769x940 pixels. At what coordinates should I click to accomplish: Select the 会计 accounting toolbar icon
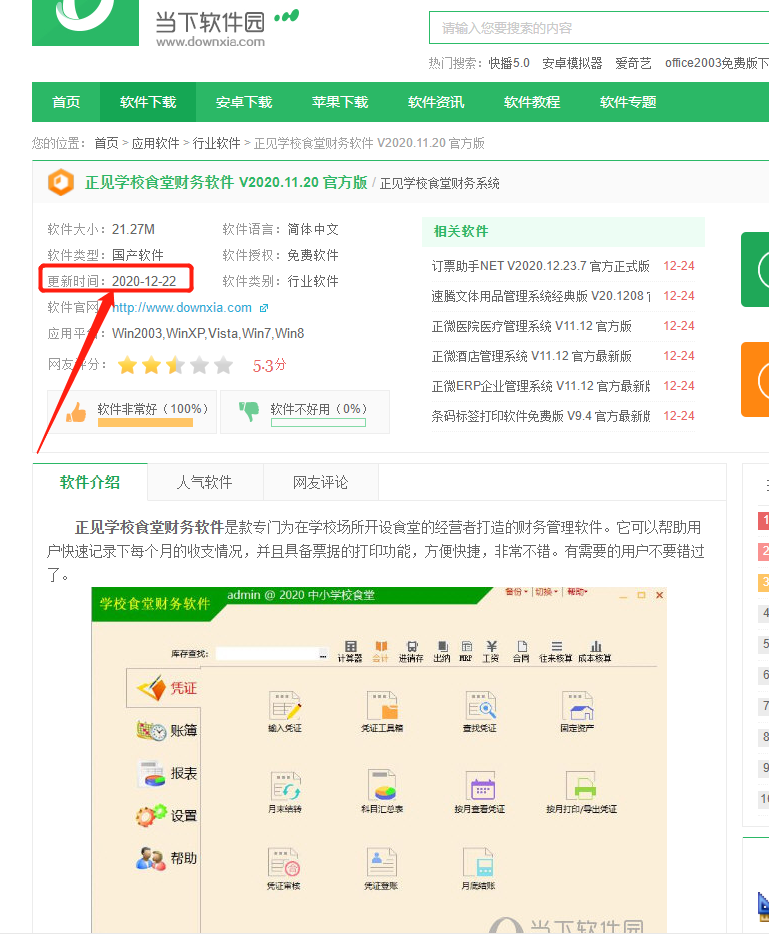[x=381, y=650]
